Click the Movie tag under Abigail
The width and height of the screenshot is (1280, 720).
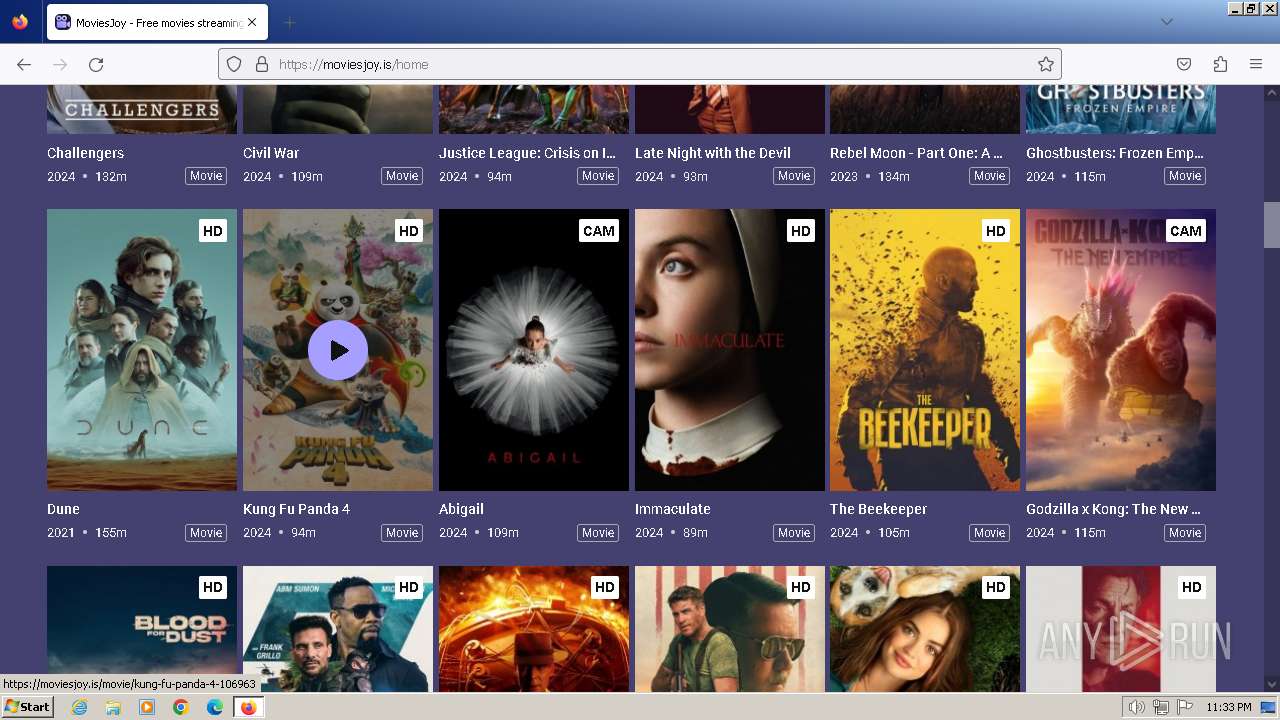(598, 533)
